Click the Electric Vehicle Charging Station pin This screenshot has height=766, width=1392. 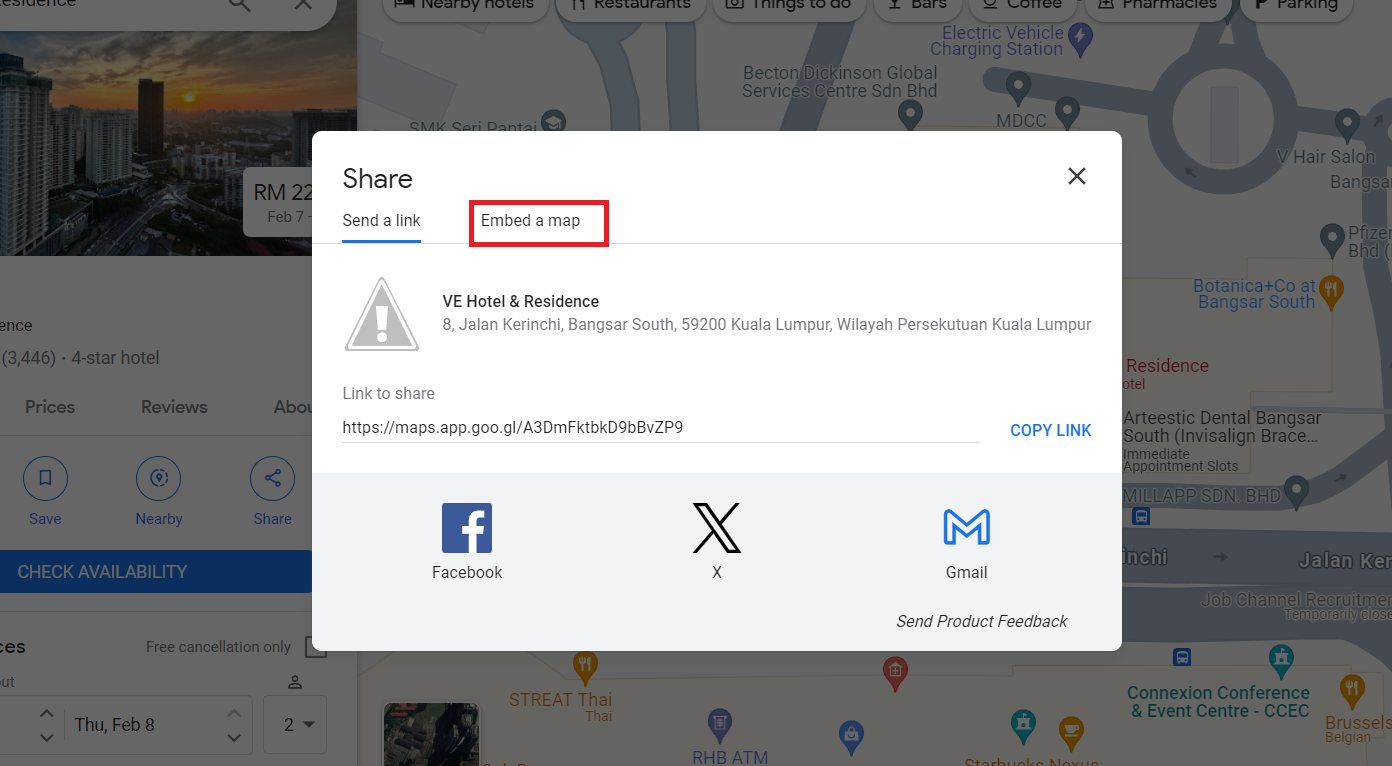coord(1080,39)
